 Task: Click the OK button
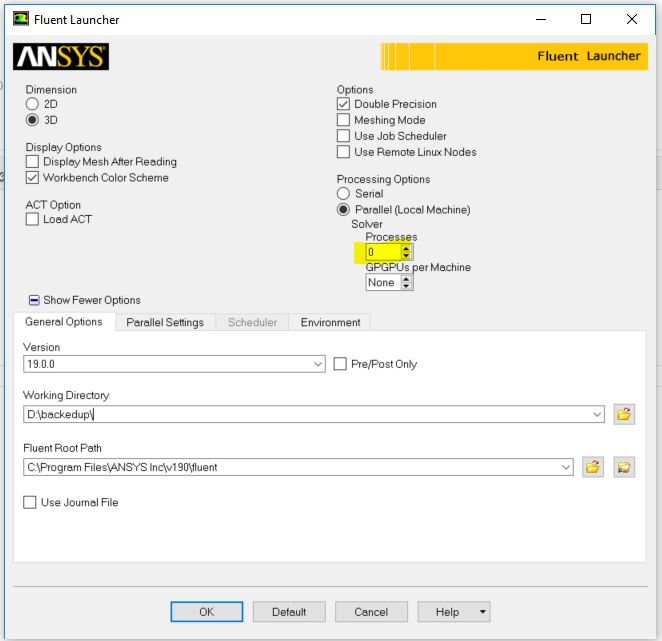207,612
